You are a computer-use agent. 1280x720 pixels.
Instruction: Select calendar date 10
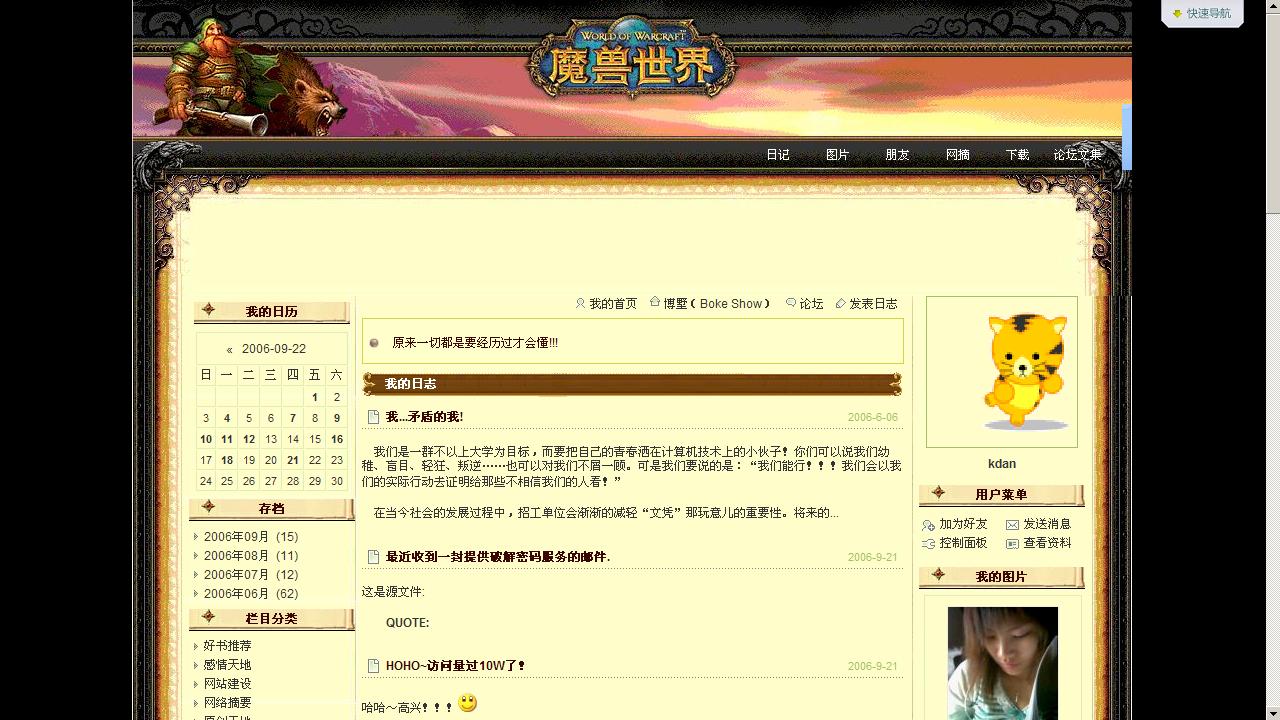206,440
